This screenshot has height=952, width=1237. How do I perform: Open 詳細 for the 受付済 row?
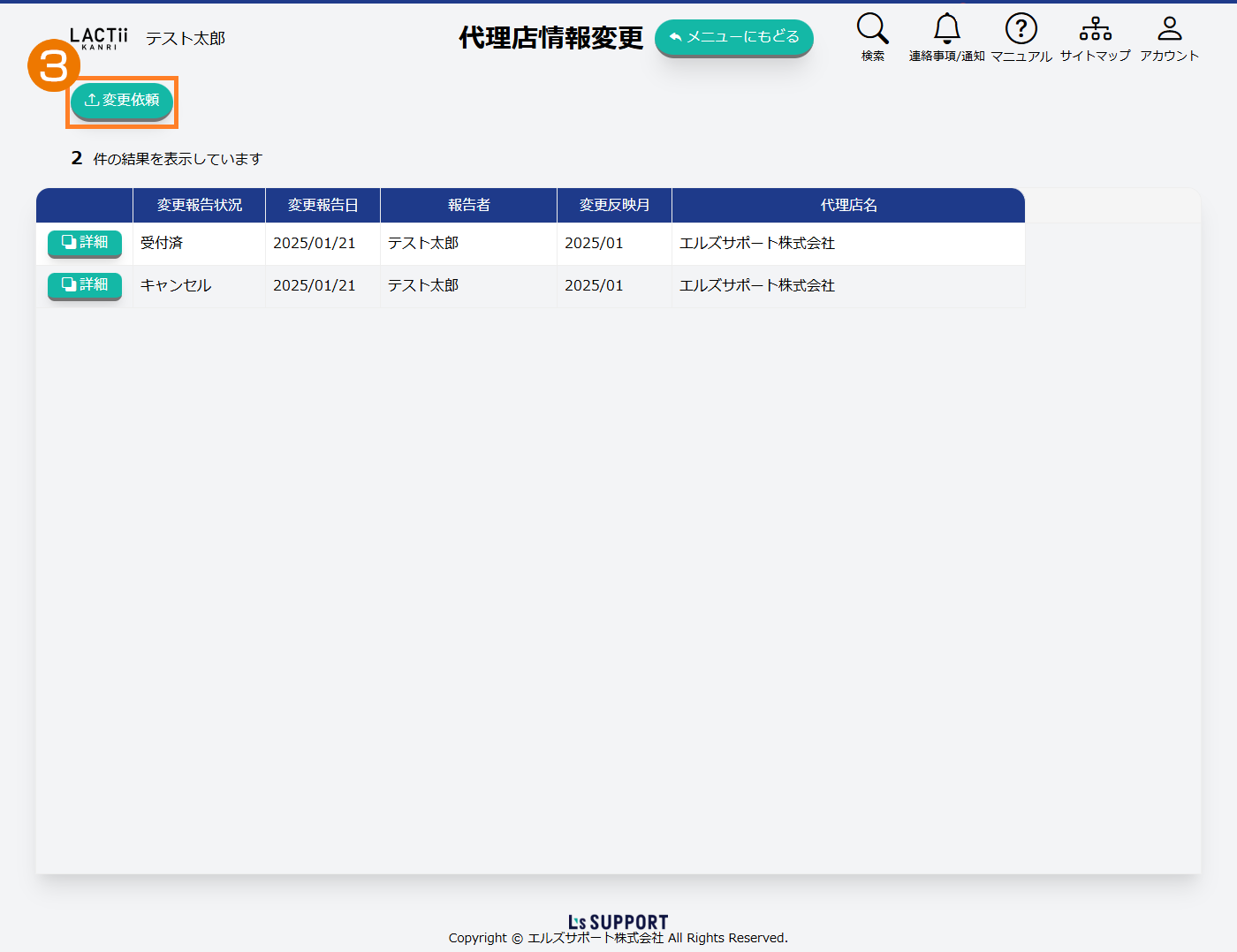[85, 243]
